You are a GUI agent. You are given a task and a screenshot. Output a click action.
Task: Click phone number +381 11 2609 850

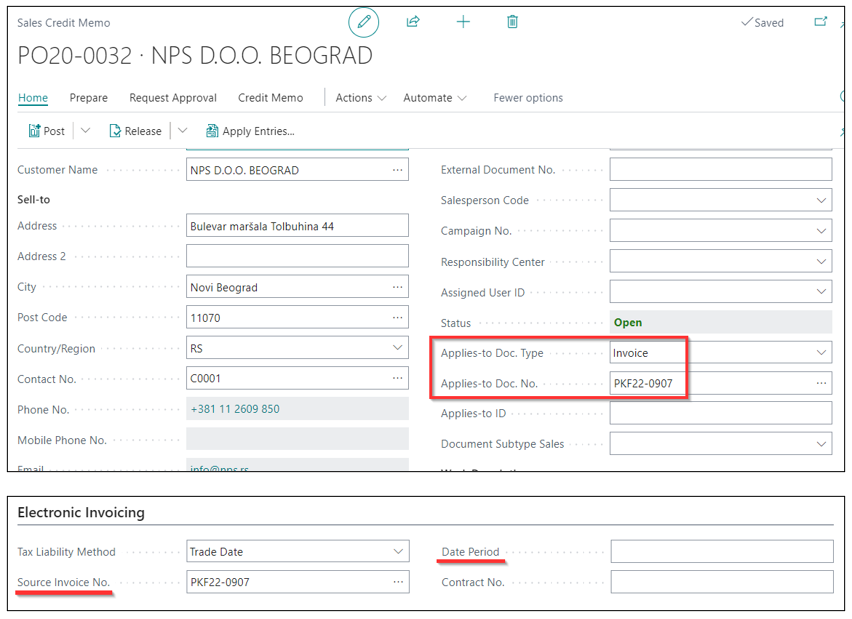pyautogui.click(x=235, y=409)
